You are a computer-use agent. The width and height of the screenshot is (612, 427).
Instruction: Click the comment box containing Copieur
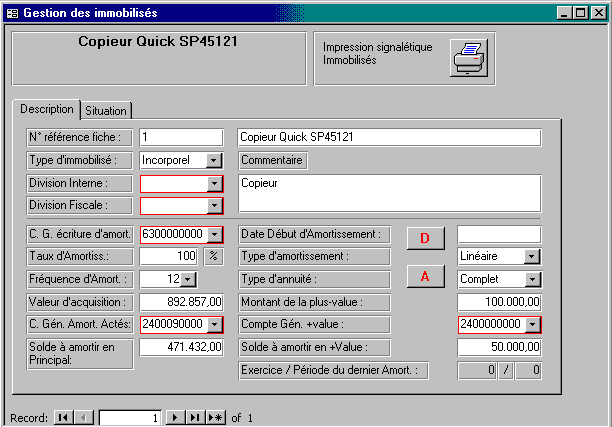tap(390, 193)
